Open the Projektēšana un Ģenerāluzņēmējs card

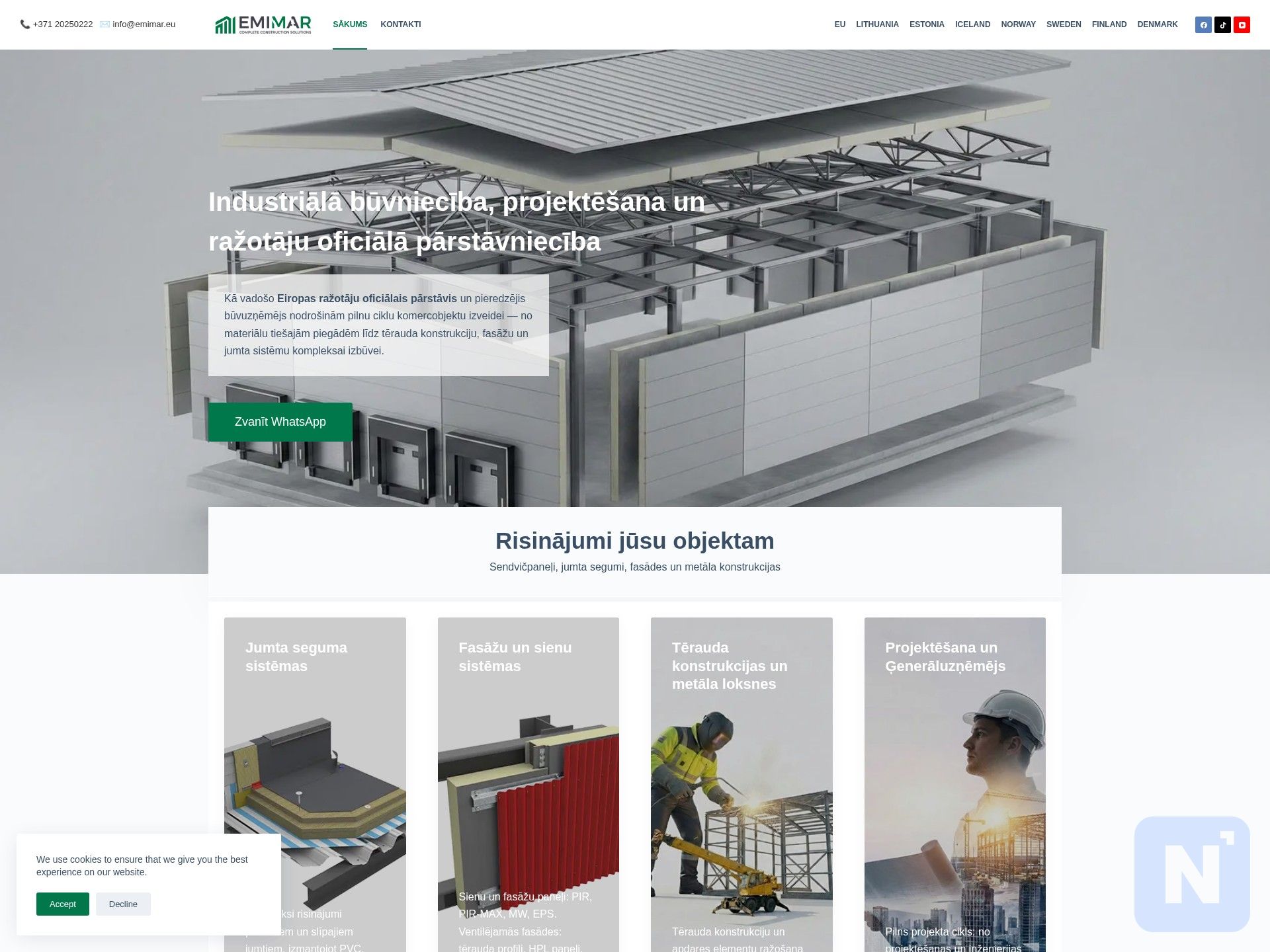click(x=955, y=785)
